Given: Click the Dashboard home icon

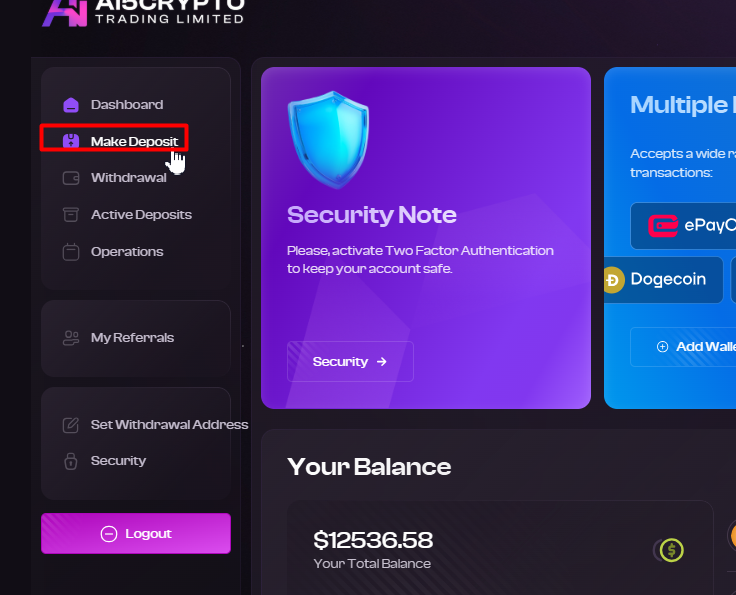Looking at the screenshot, I should (71, 105).
